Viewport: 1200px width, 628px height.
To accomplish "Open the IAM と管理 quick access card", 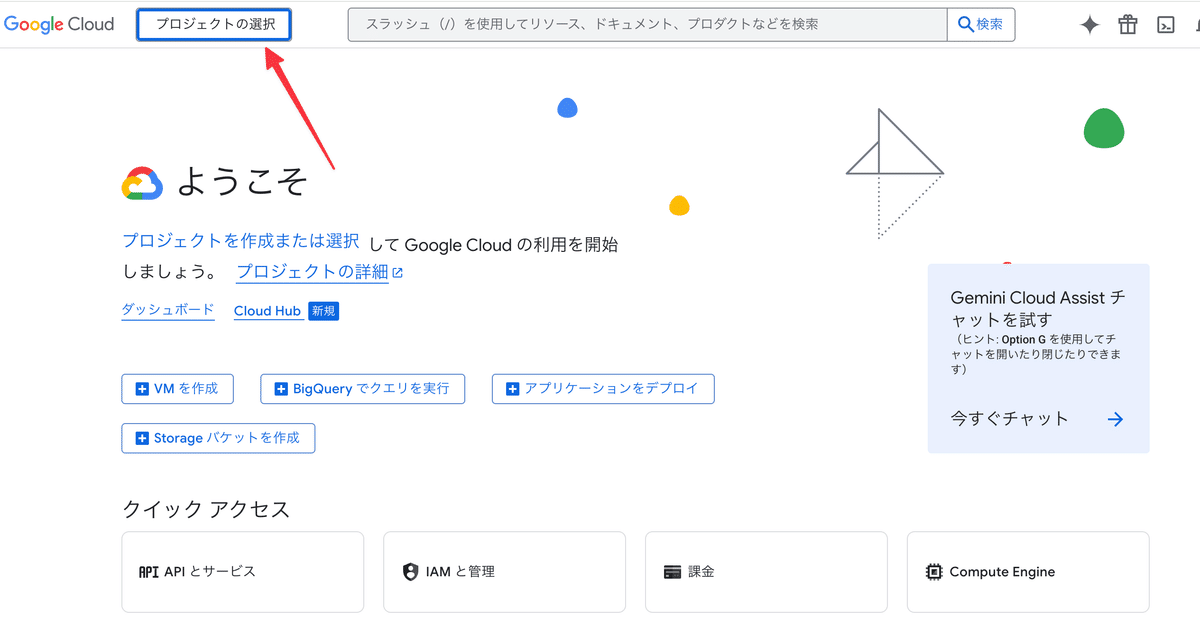I will point(505,572).
